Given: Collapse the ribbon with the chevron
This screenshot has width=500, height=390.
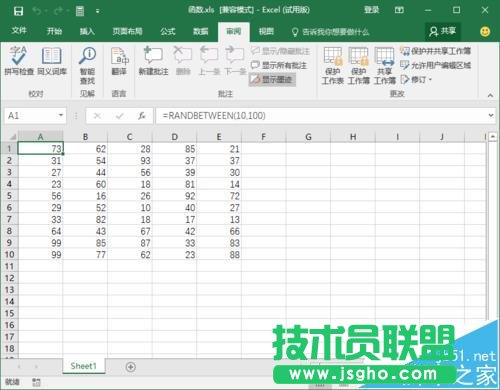Looking at the screenshot, I should (x=490, y=96).
